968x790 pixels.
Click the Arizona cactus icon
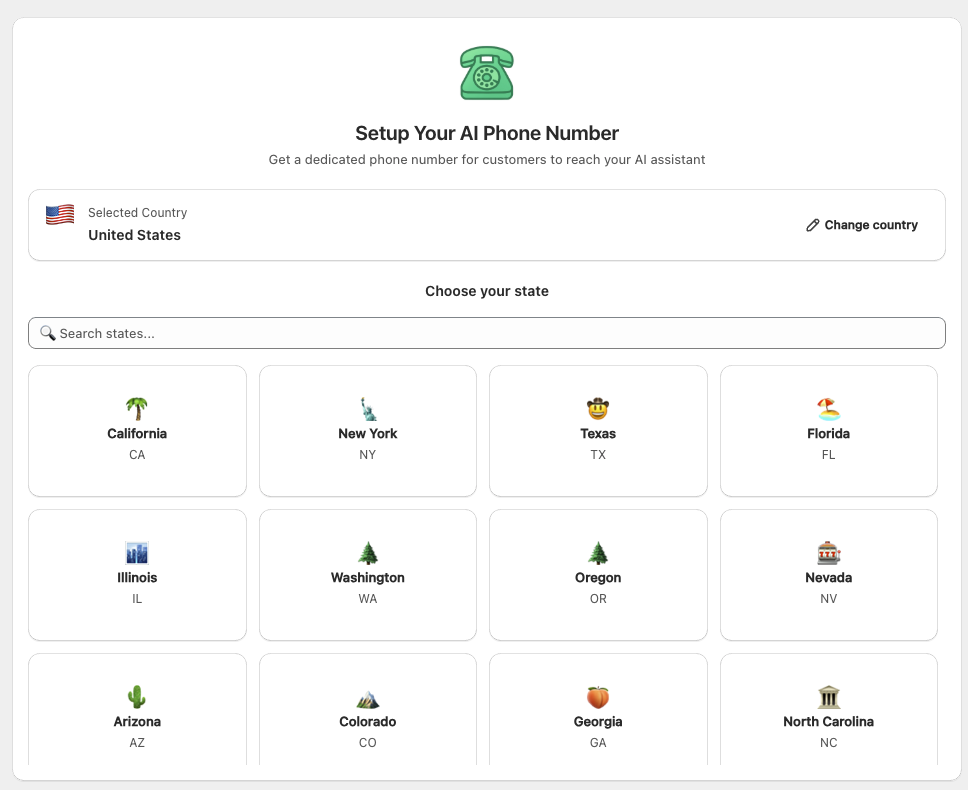tap(137, 696)
